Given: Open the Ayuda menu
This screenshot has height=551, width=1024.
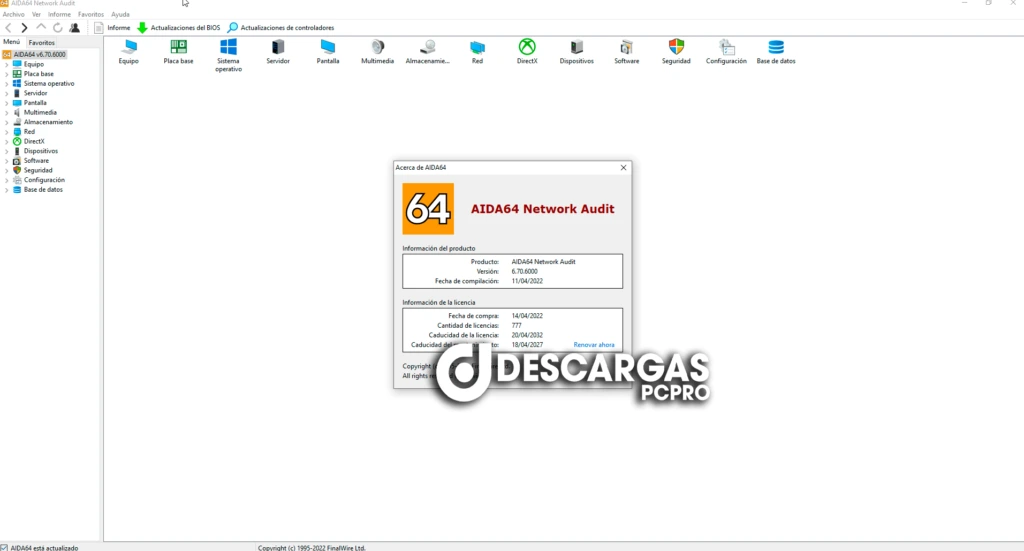Looking at the screenshot, I should 120,15.
